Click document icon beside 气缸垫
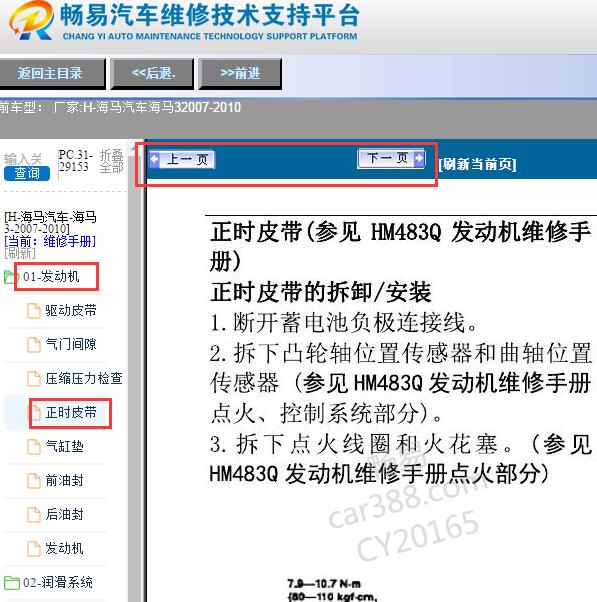The width and height of the screenshot is (597, 602). (x=34, y=447)
